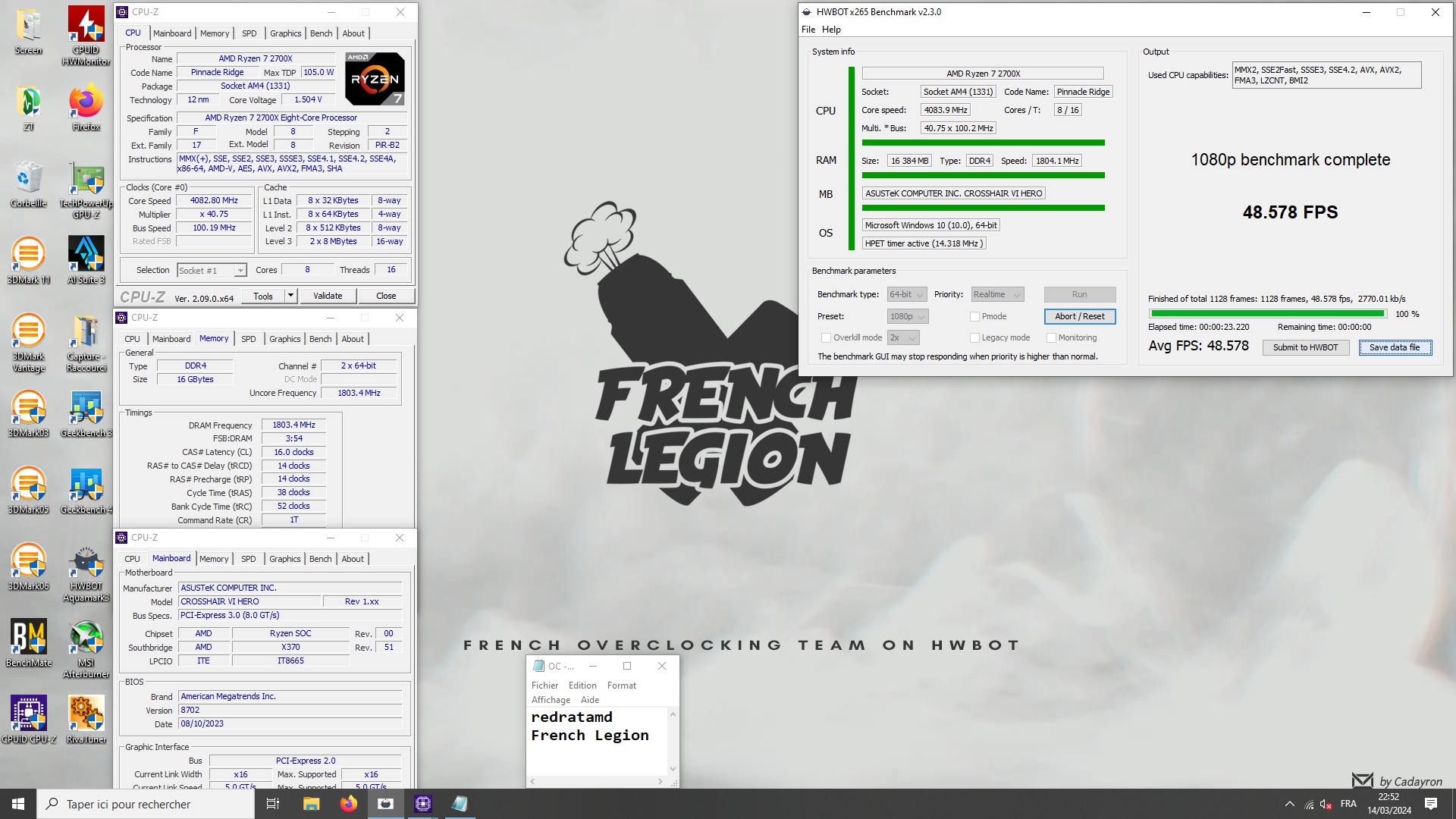Launch CPUID CPU-Z desktop shortcut
Image resolution: width=1456 pixels, height=819 pixels.
29,720
